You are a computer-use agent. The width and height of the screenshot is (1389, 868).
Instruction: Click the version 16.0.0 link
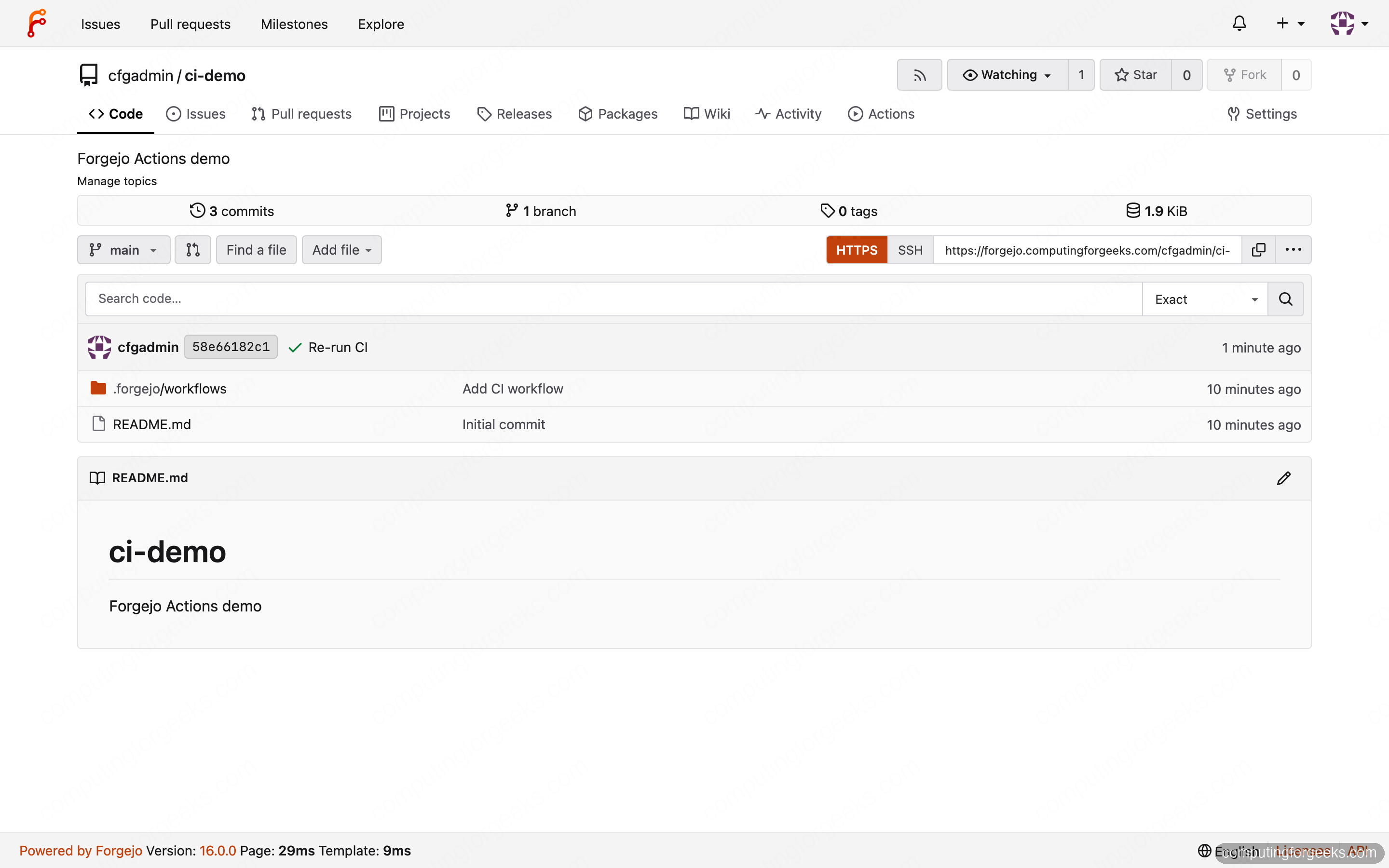218,851
